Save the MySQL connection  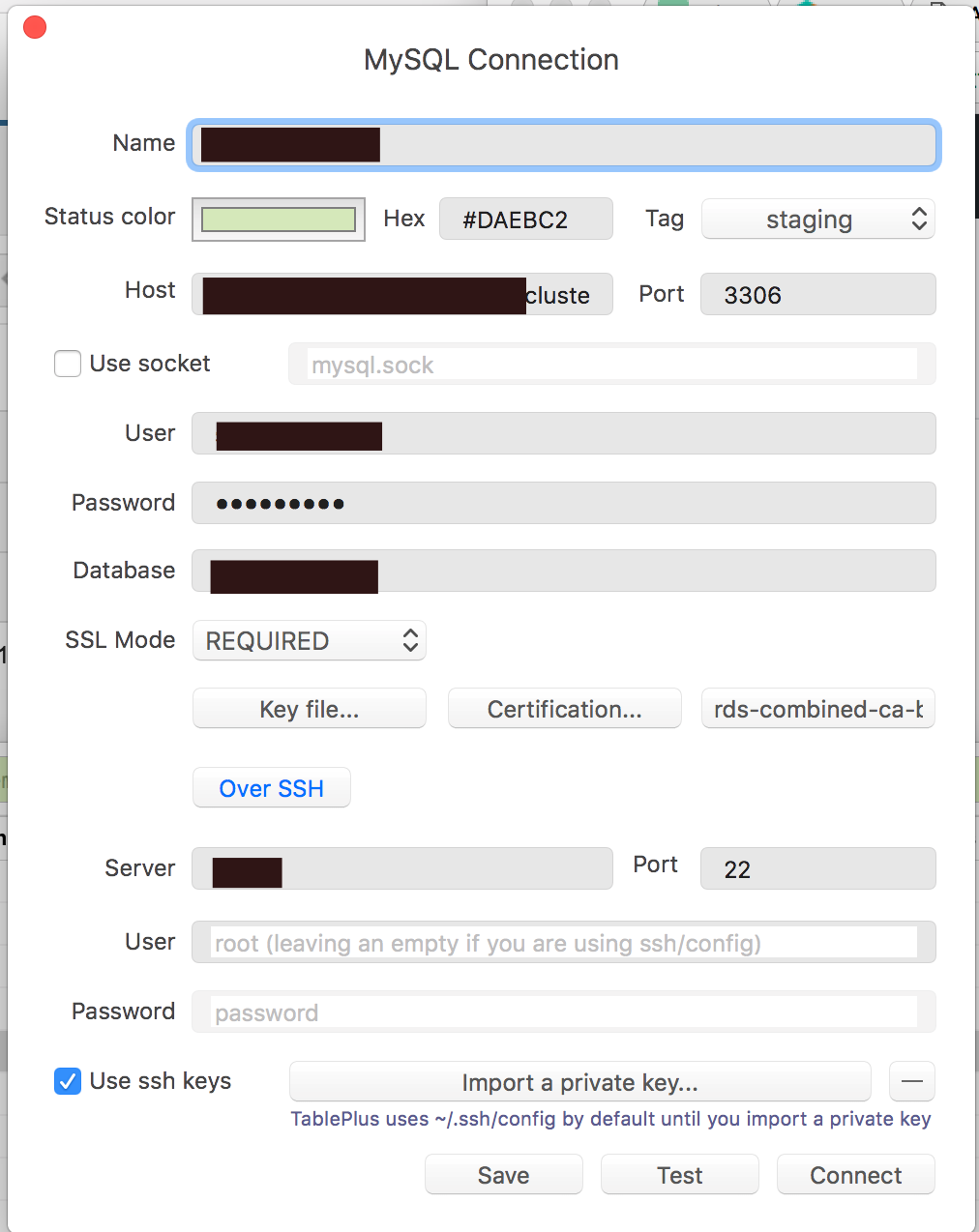click(x=503, y=1174)
